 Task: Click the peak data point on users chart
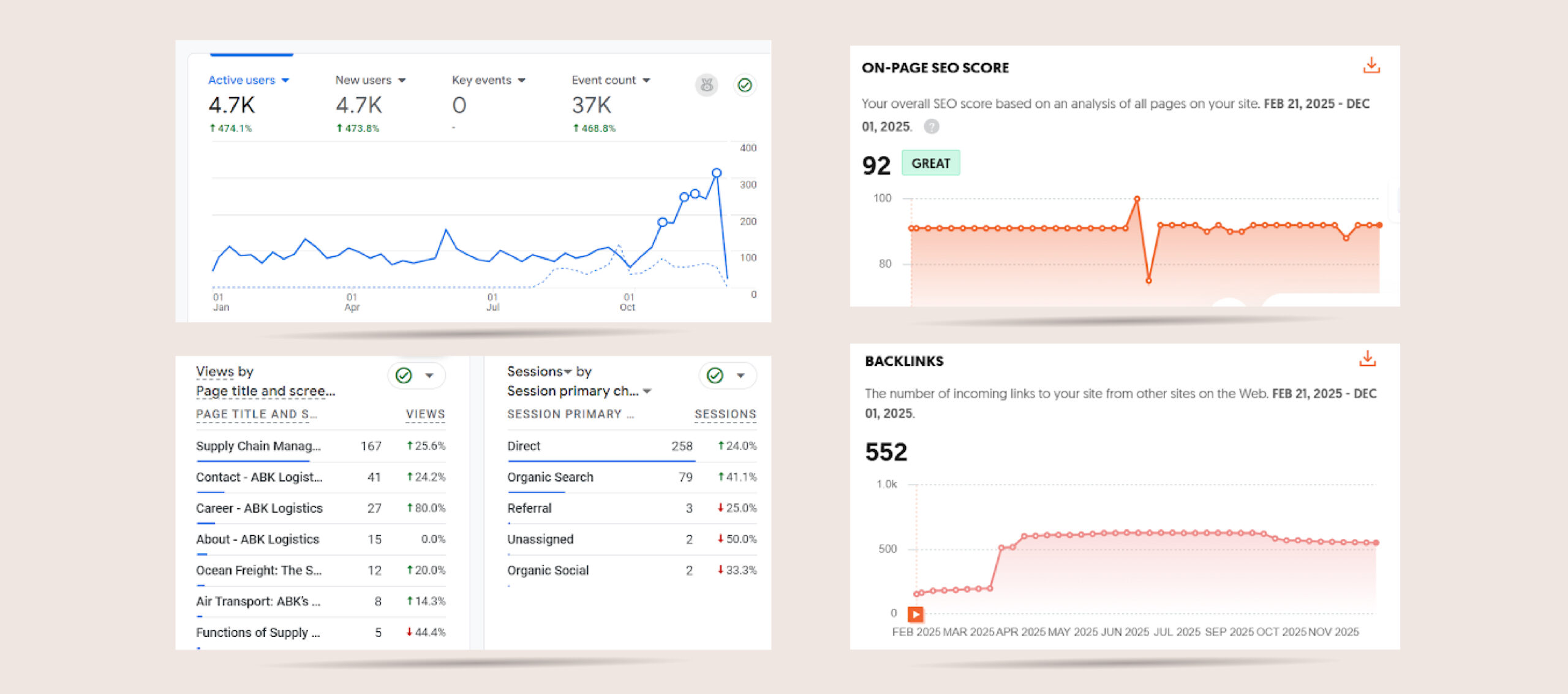(x=716, y=173)
